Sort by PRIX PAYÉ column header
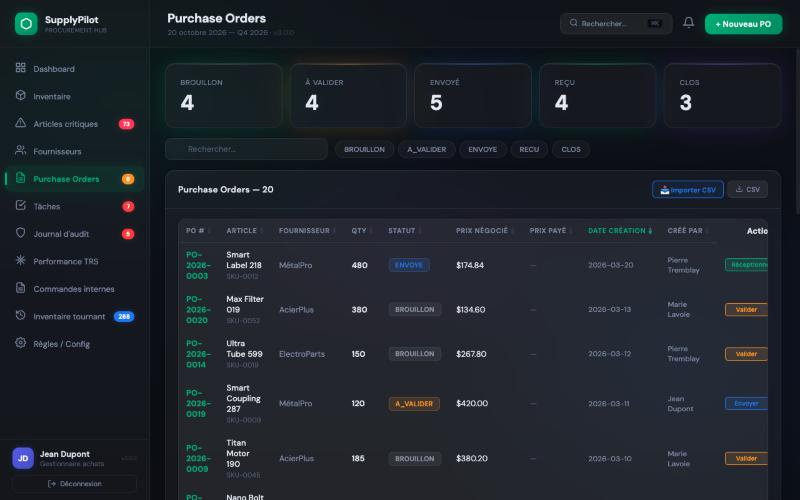The width and height of the screenshot is (800, 500). (x=551, y=231)
